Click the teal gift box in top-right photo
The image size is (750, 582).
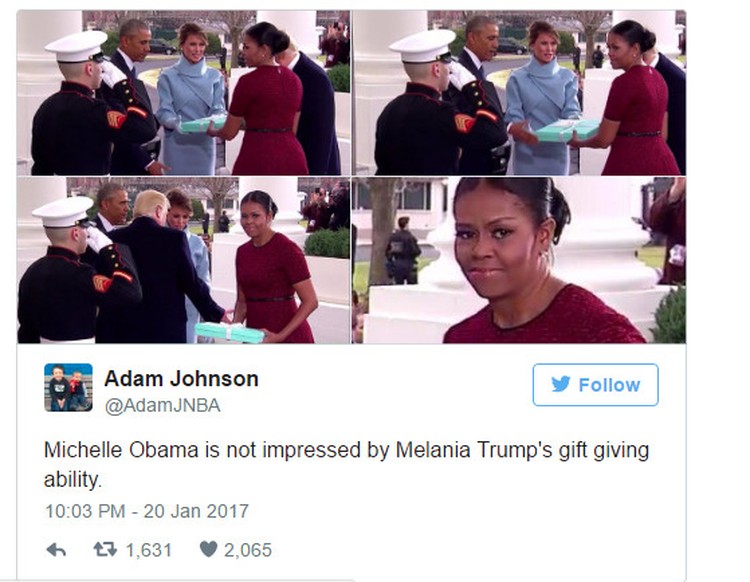click(566, 130)
